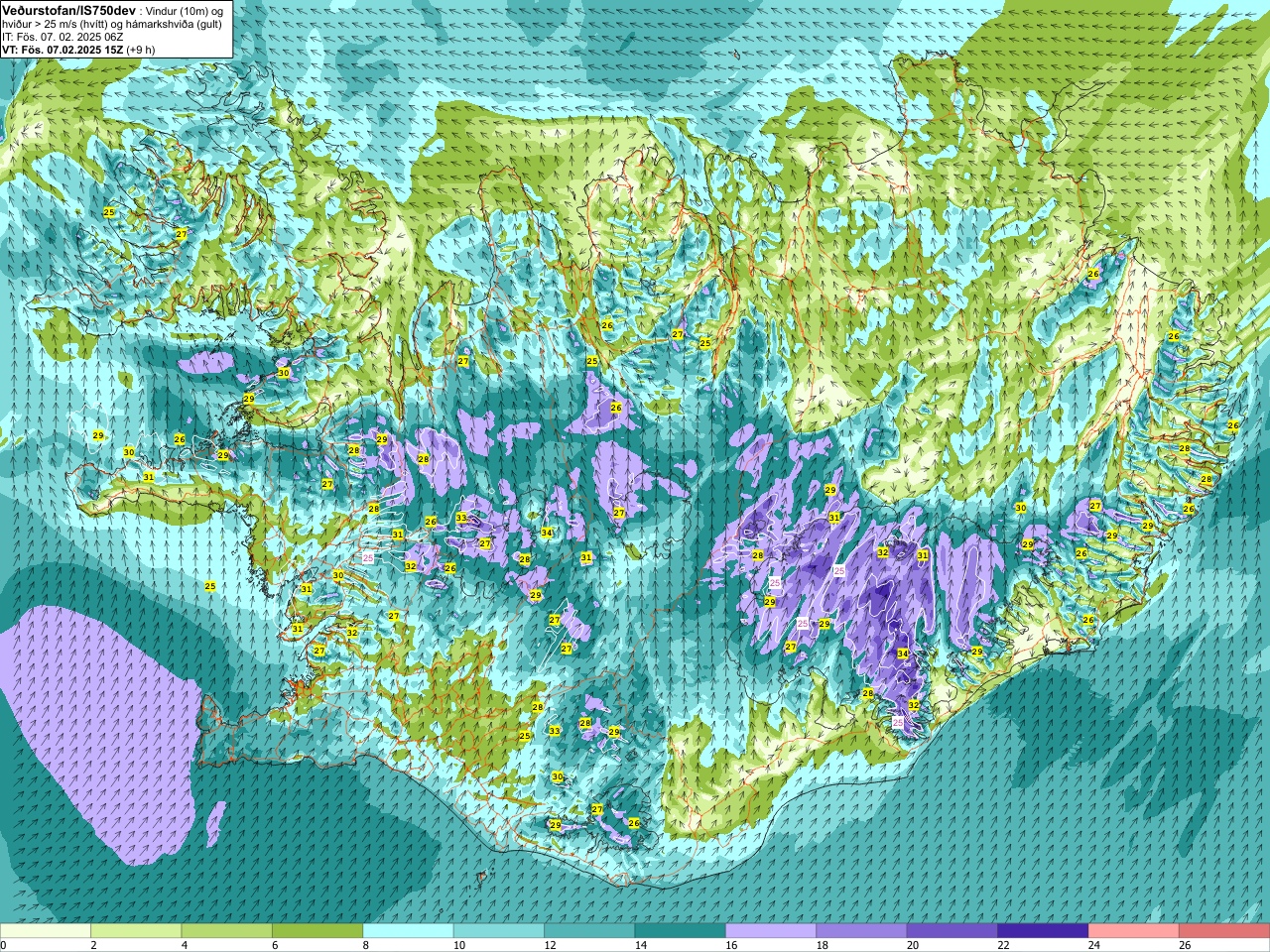The width and height of the screenshot is (1270, 952).
Task: Click the Veðurstofan/IS750dev title text
Action: point(68,9)
